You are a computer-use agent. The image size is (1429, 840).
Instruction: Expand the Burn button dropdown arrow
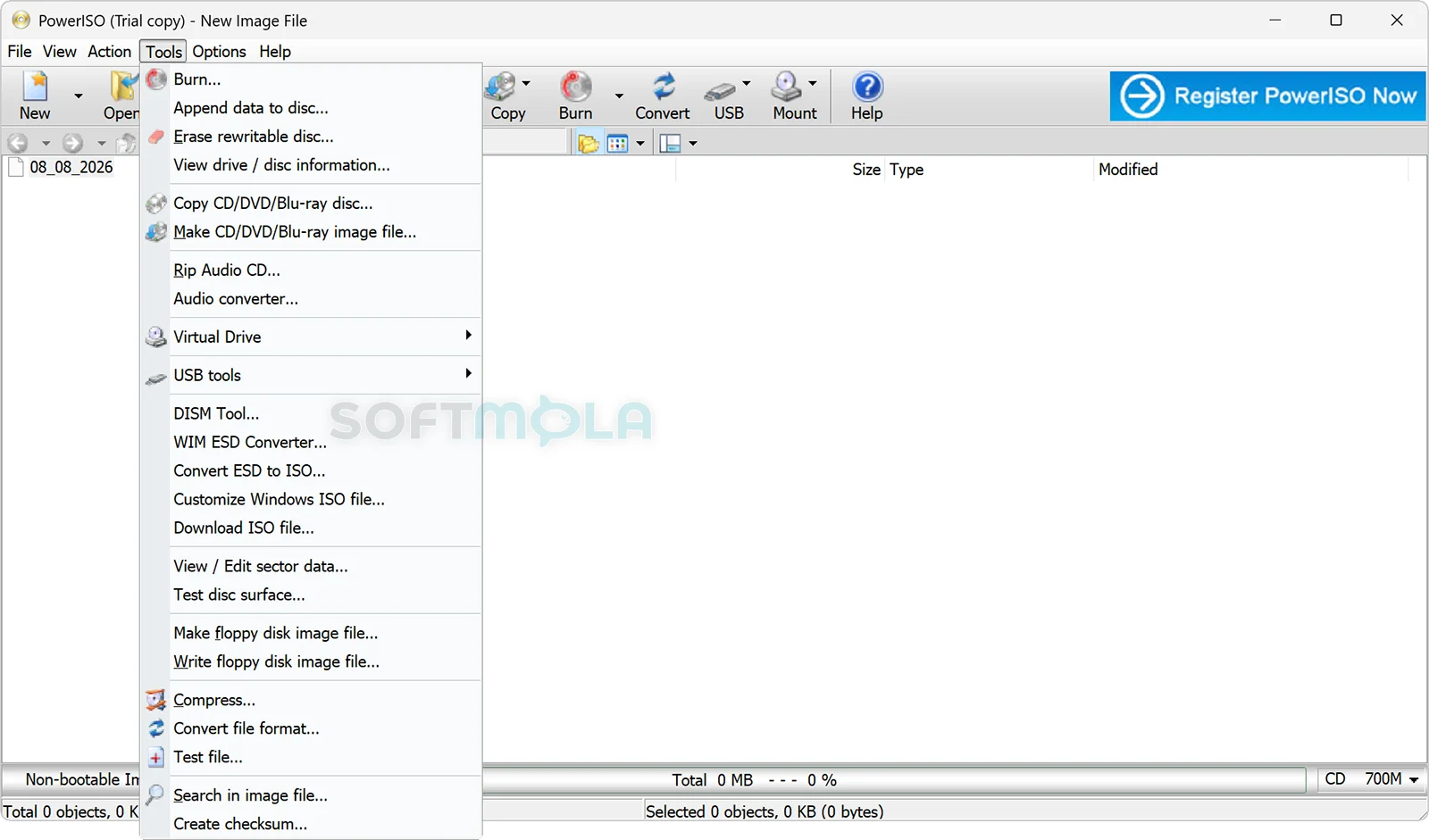[619, 96]
